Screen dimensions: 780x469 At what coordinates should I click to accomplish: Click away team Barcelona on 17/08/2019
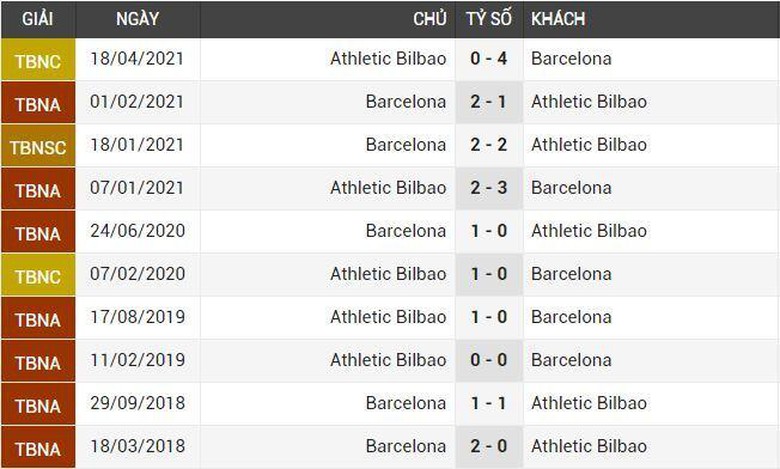571,317
